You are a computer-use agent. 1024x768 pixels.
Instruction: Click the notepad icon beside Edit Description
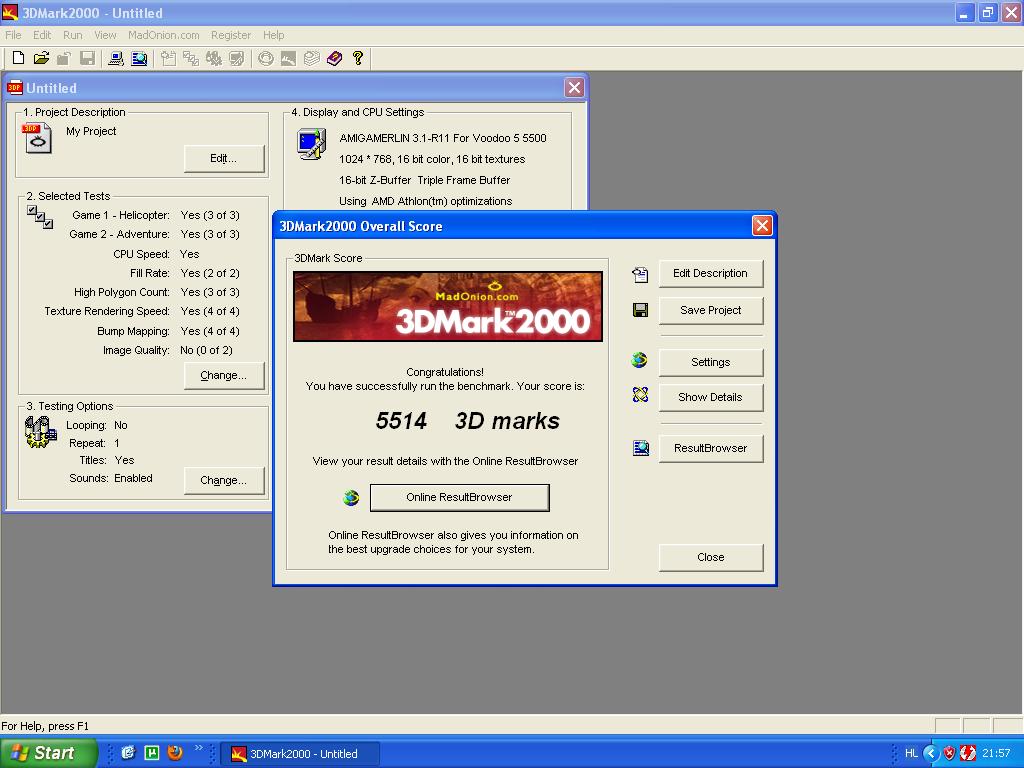640,274
